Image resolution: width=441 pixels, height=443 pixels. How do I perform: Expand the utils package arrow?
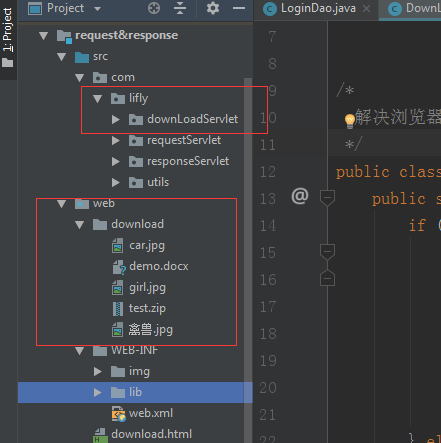[116, 182]
